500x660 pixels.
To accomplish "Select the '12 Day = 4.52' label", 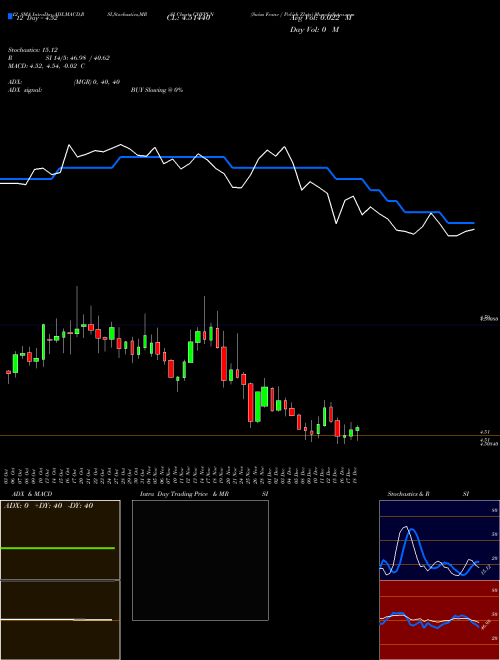I will tap(36, 18).
